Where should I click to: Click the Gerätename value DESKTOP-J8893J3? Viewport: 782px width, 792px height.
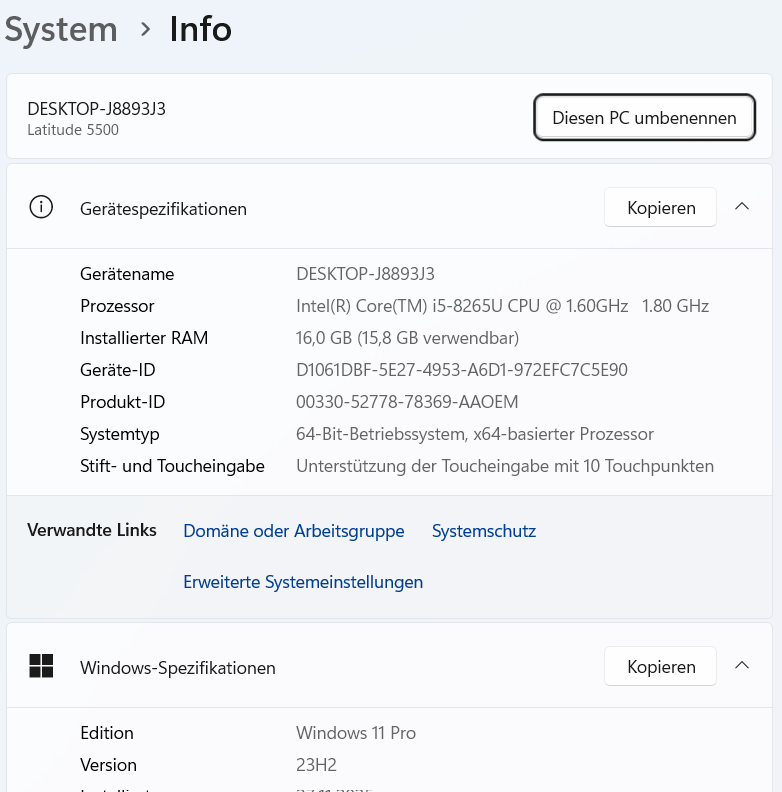365,274
